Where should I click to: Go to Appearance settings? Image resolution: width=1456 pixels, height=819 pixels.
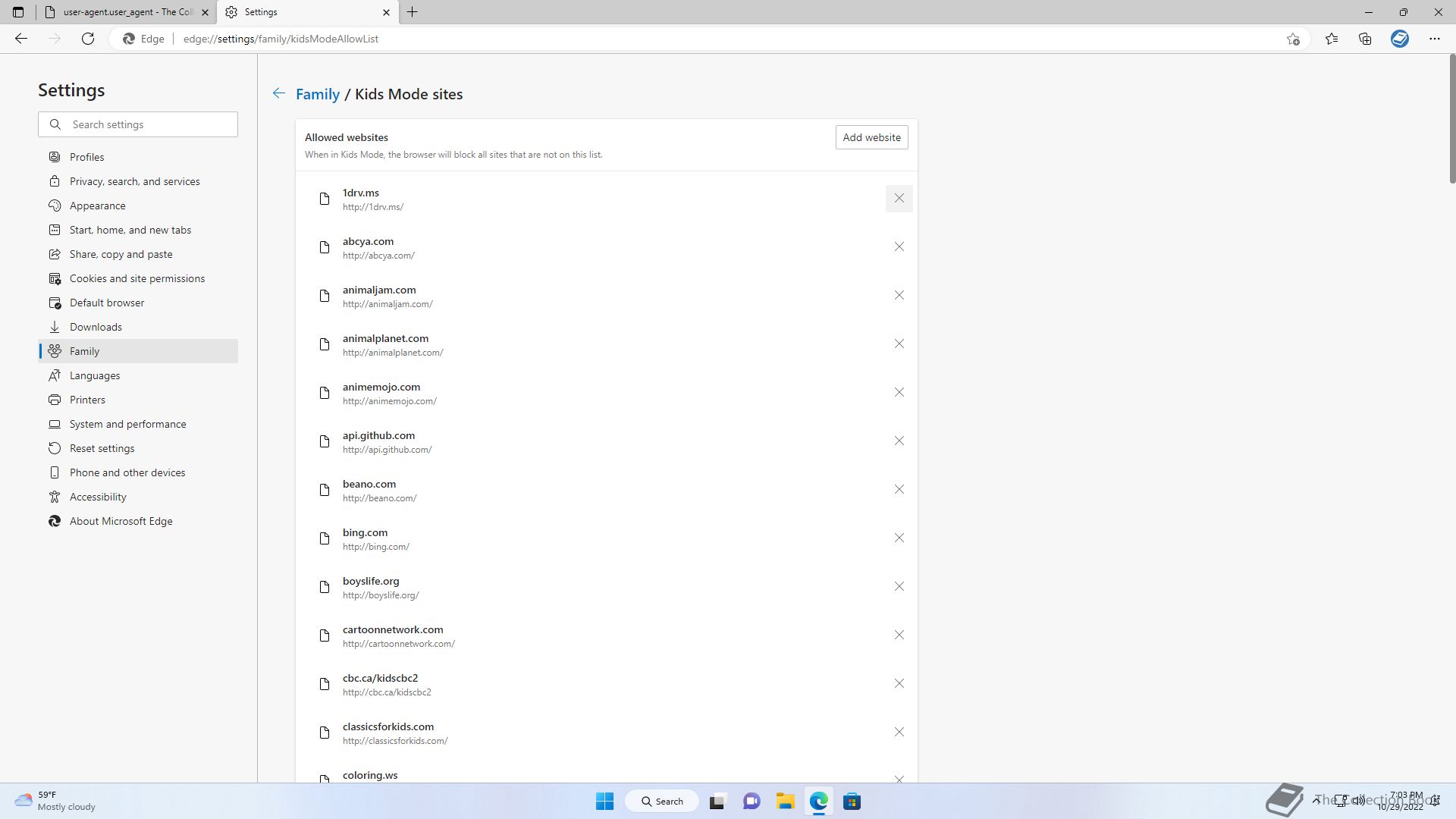(x=138, y=206)
